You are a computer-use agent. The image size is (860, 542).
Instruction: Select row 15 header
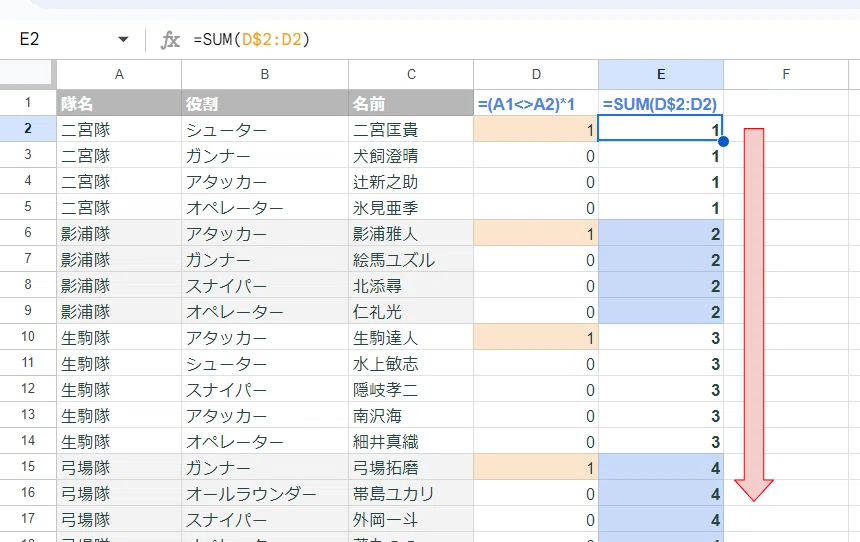[28, 466]
